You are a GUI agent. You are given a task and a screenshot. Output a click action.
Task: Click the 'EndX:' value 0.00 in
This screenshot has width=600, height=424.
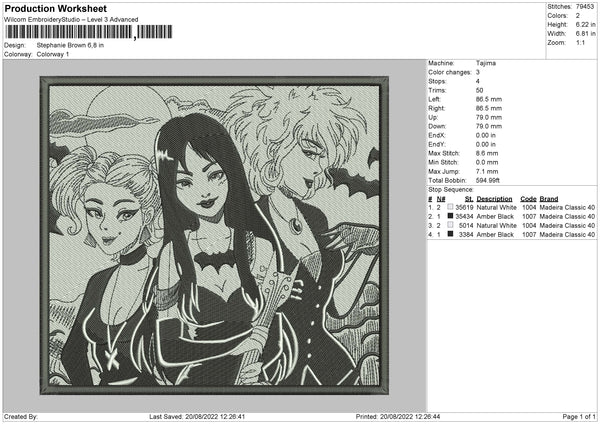486,135
